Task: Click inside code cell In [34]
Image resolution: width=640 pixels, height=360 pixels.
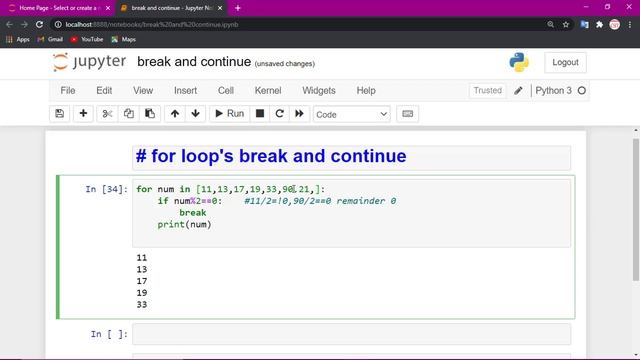Action: click(351, 213)
